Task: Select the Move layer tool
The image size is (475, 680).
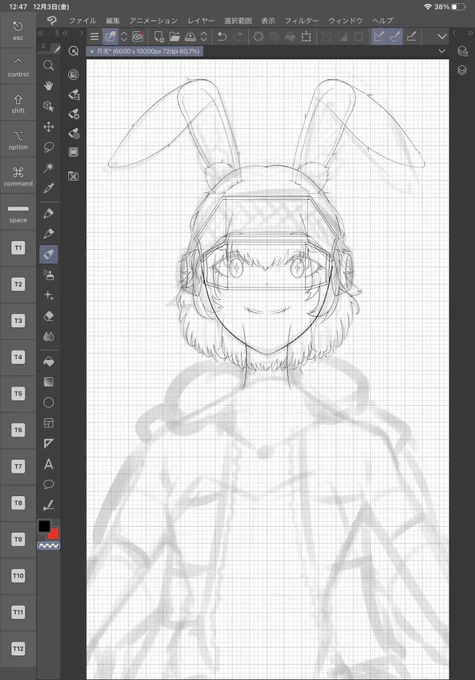Action: (x=49, y=127)
